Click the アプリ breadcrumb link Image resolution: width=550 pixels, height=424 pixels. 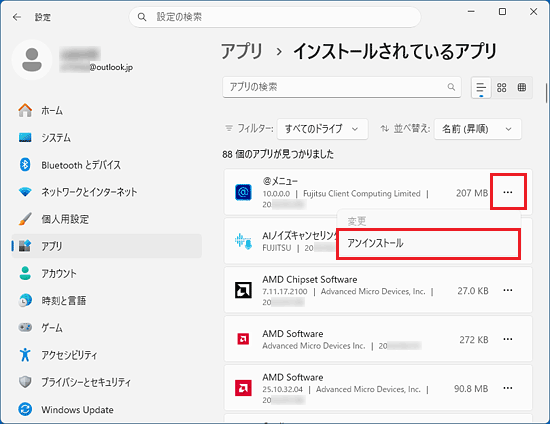[242, 51]
